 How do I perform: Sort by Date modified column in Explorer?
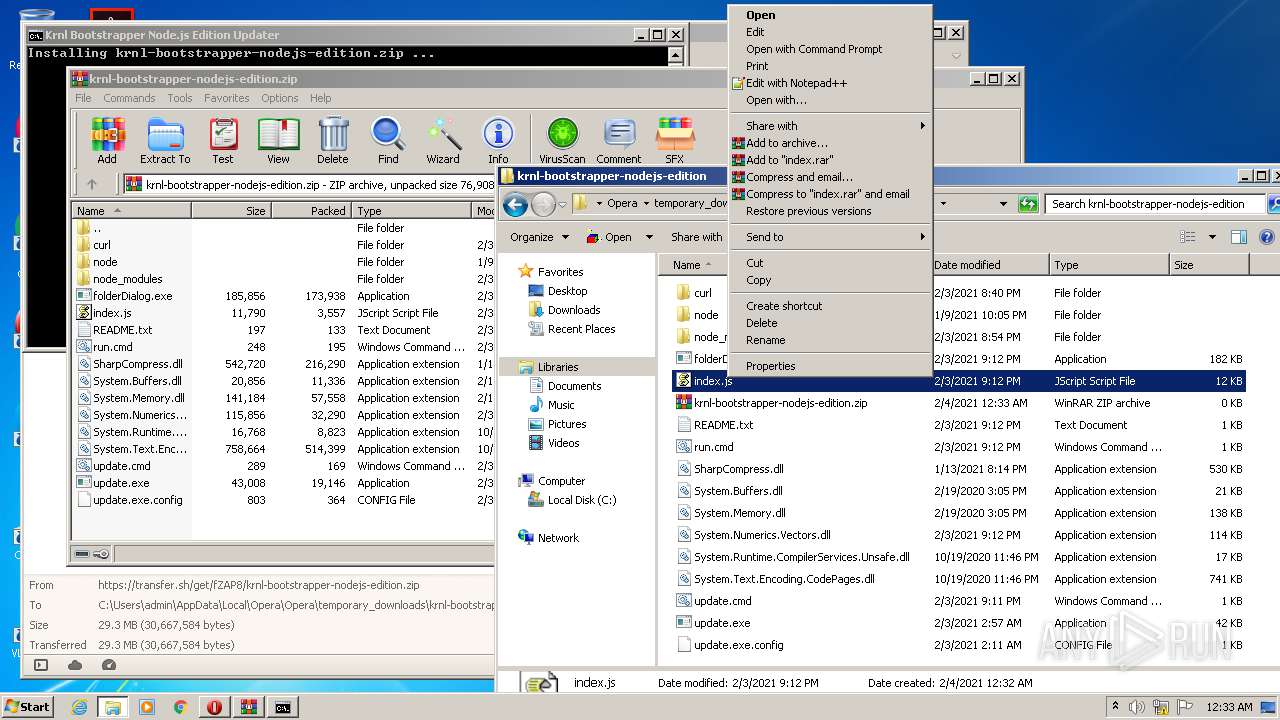(989, 265)
